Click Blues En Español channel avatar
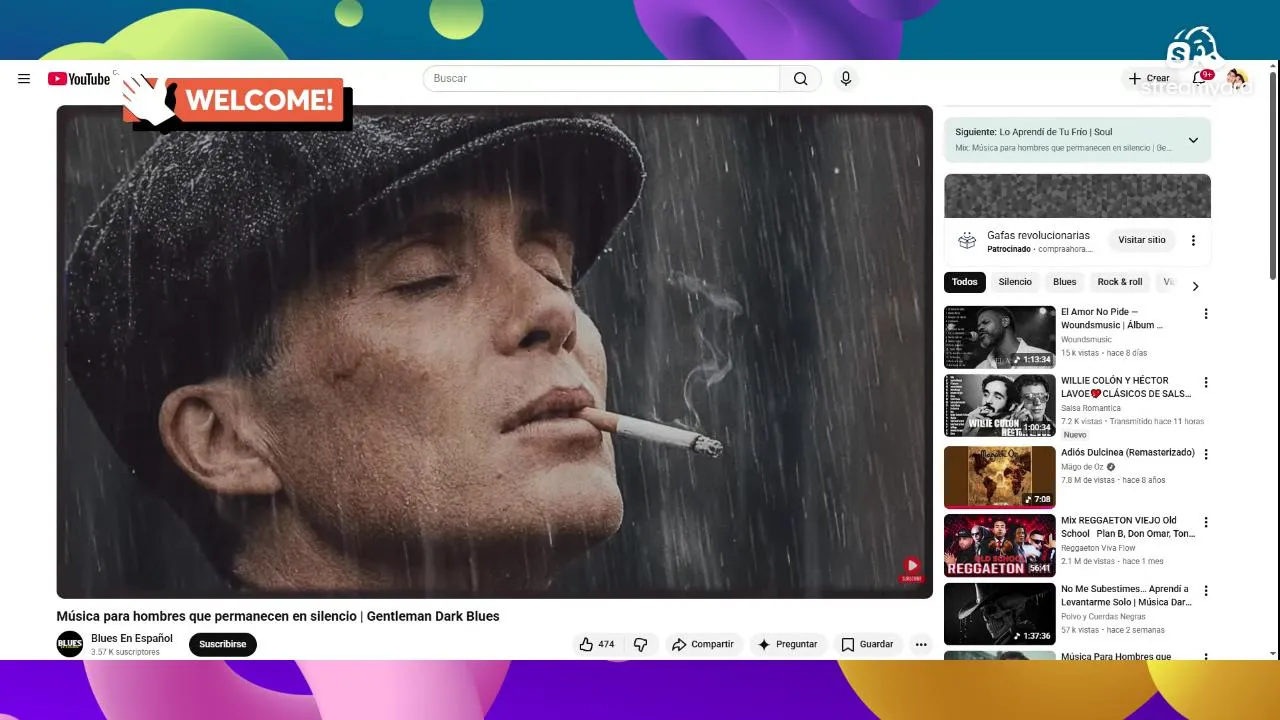The height and width of the screenshot is (720, 1280). pyautogui.click(x=70, y=644)
